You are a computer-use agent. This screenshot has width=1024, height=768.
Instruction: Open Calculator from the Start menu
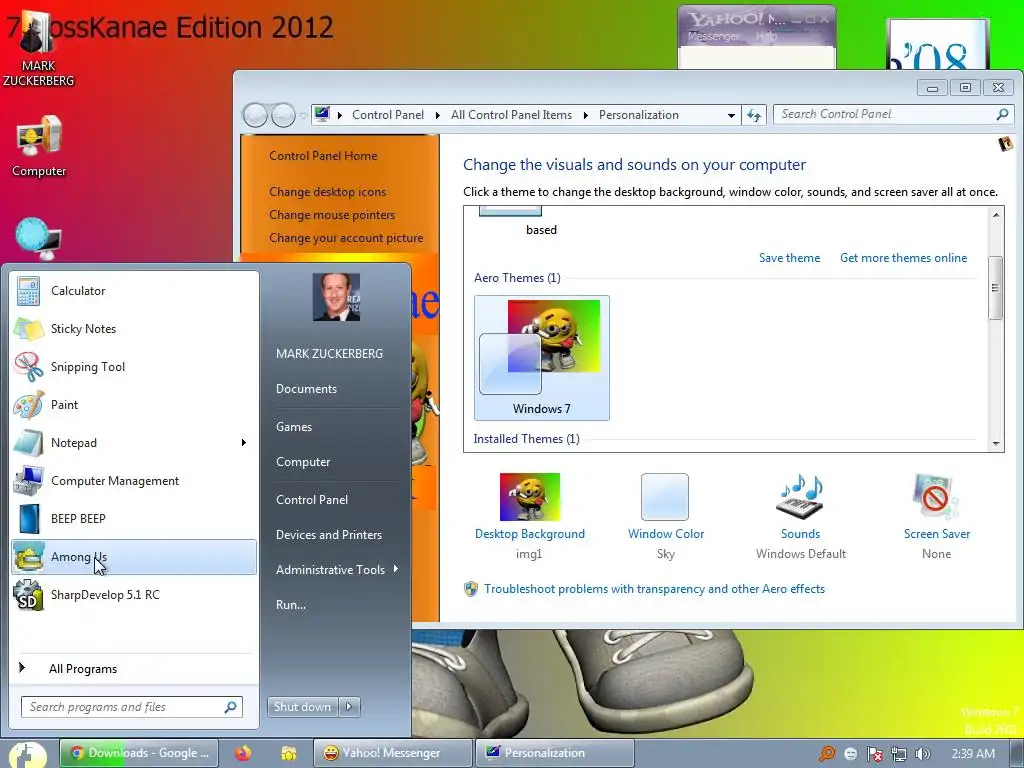[135, 291]
